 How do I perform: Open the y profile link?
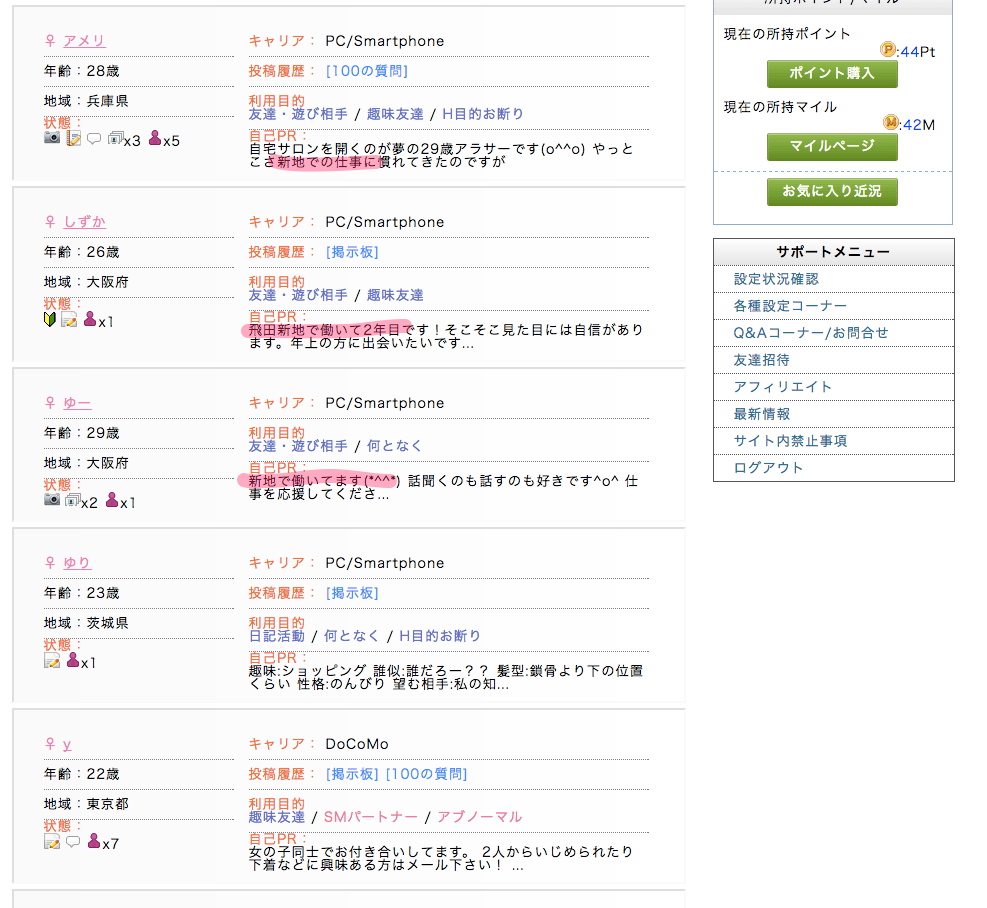tap(67, 744)
